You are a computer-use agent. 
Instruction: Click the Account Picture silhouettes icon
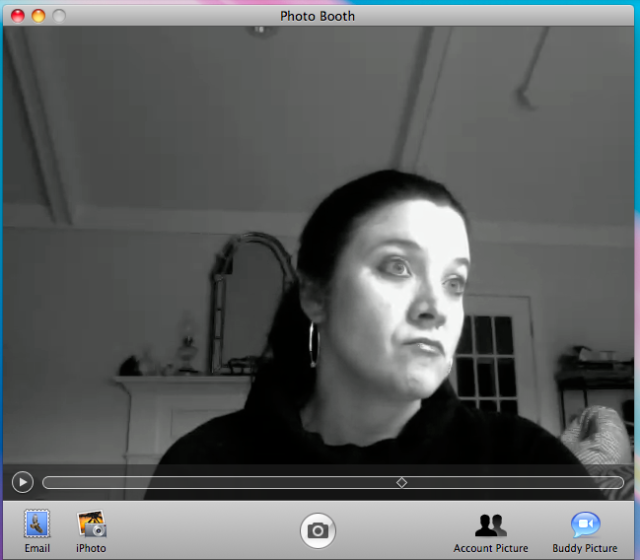pyautogui.click(x=490, y=525)
